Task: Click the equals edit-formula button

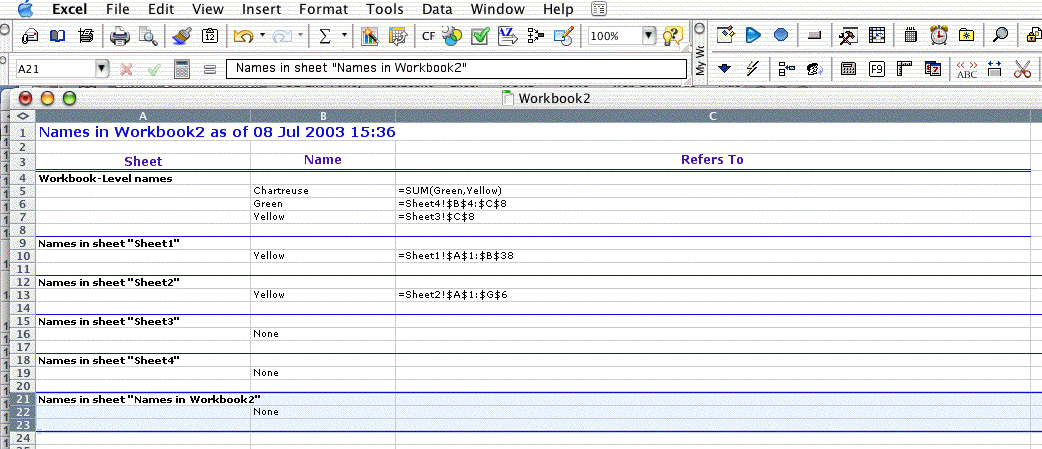Action: coord(210,69)
